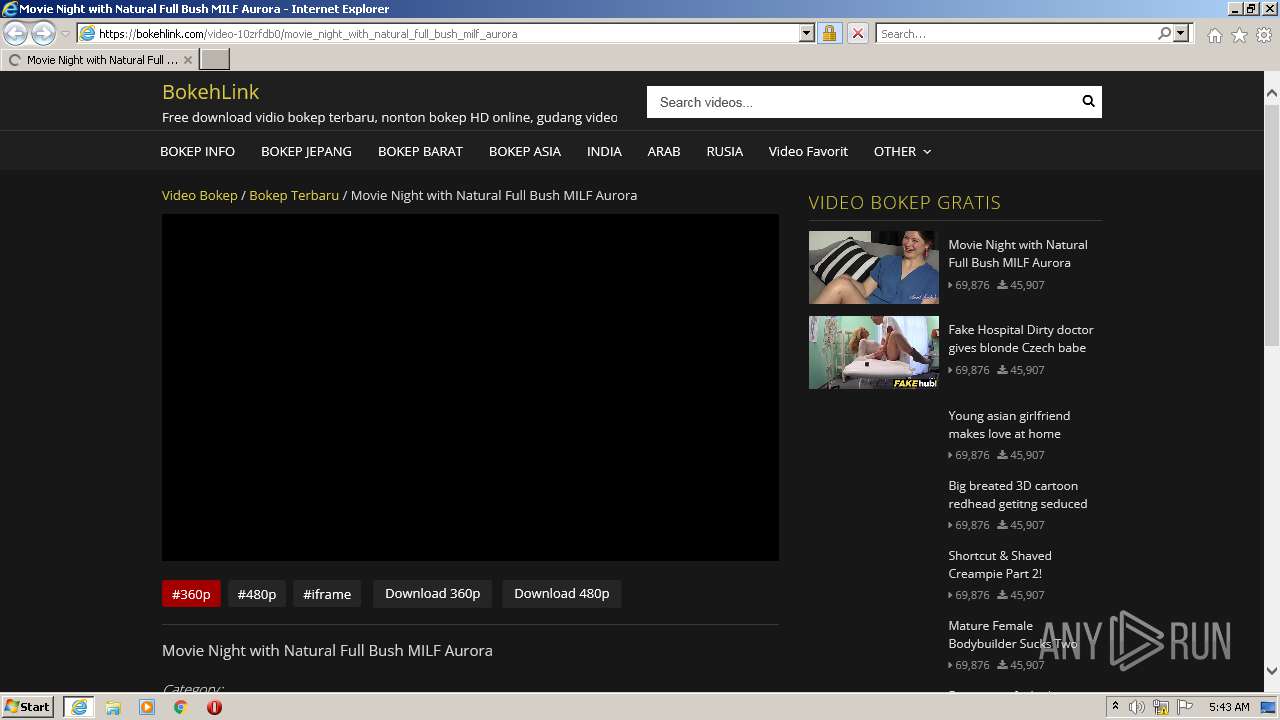Open the ARAB menu item
The image size is (1280, 720).
point(663,151)
